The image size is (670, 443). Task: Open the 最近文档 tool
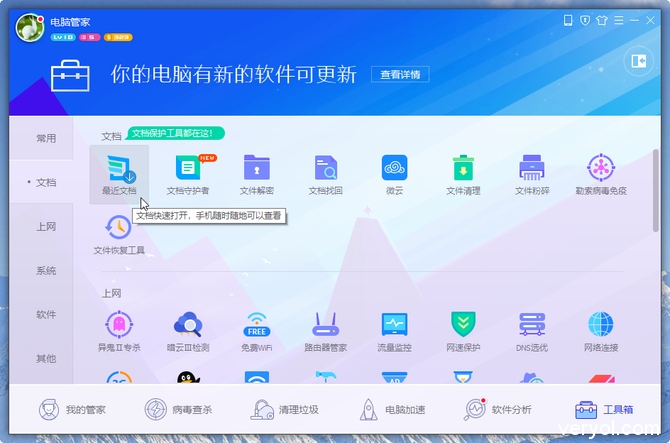coord(119,175)
